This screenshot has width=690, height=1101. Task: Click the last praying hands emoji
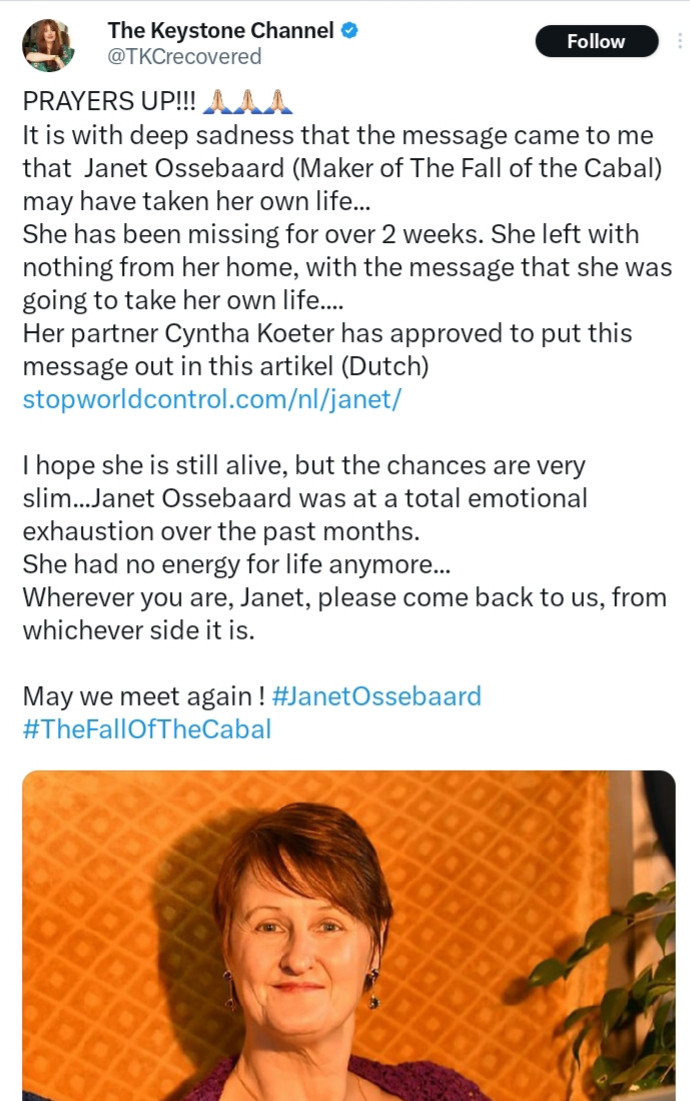tap(277, 102)
